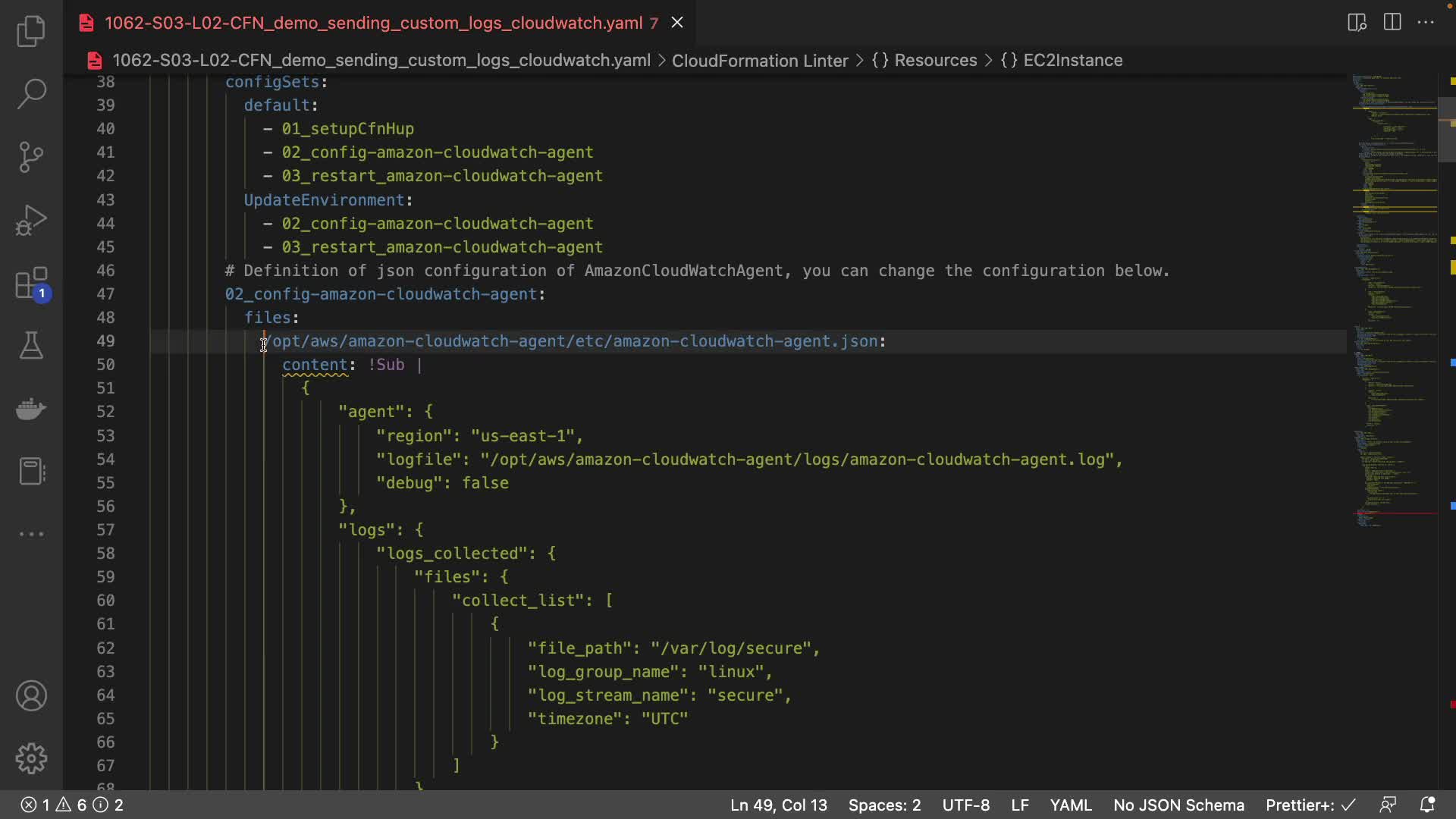
Task: Select the cloudwatch.yaml editor tab
Action: pyautogui.click(x=373, y=23)
